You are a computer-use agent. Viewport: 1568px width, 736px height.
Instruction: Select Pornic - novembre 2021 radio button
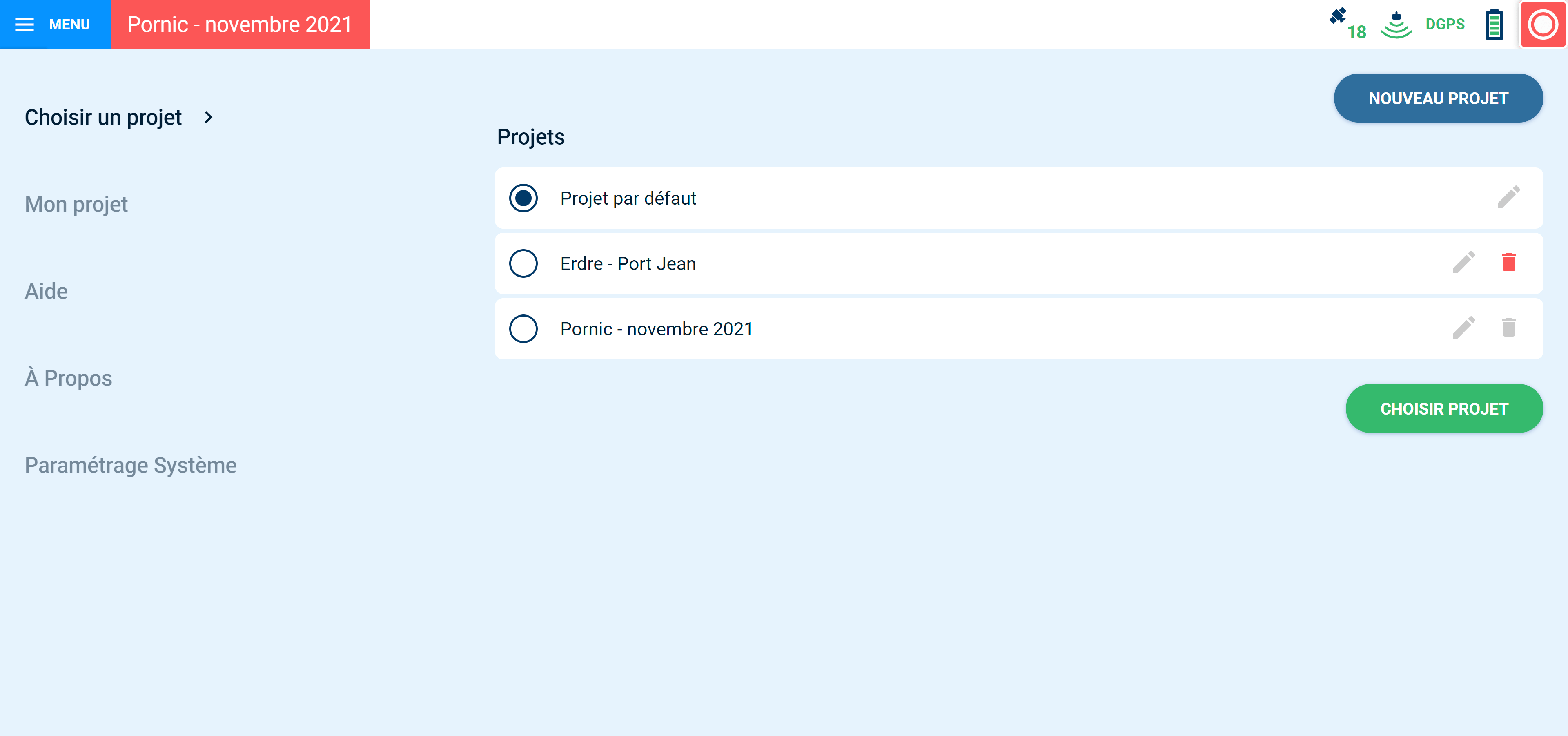click(523, 329)
